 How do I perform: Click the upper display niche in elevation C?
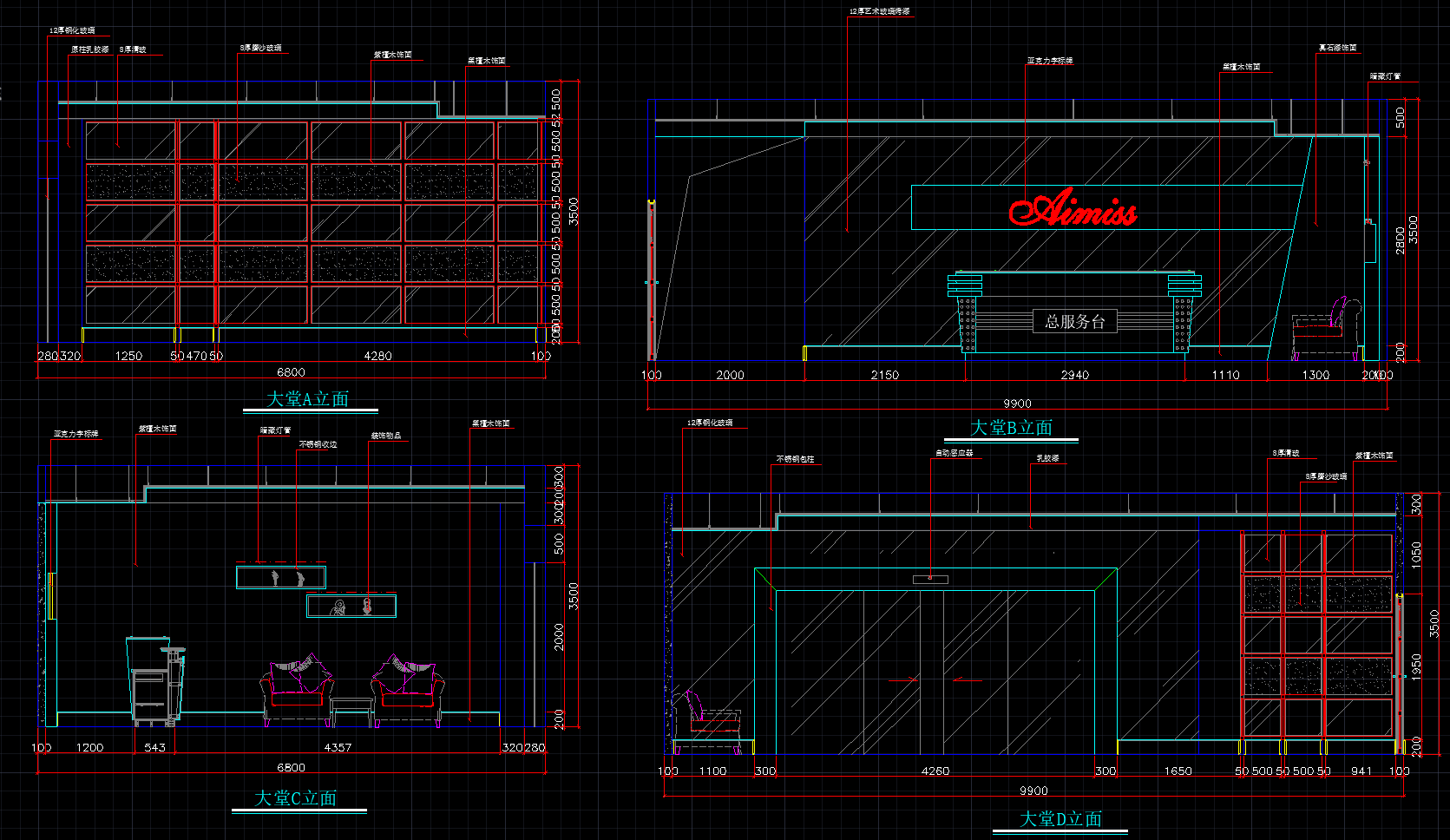280,577
